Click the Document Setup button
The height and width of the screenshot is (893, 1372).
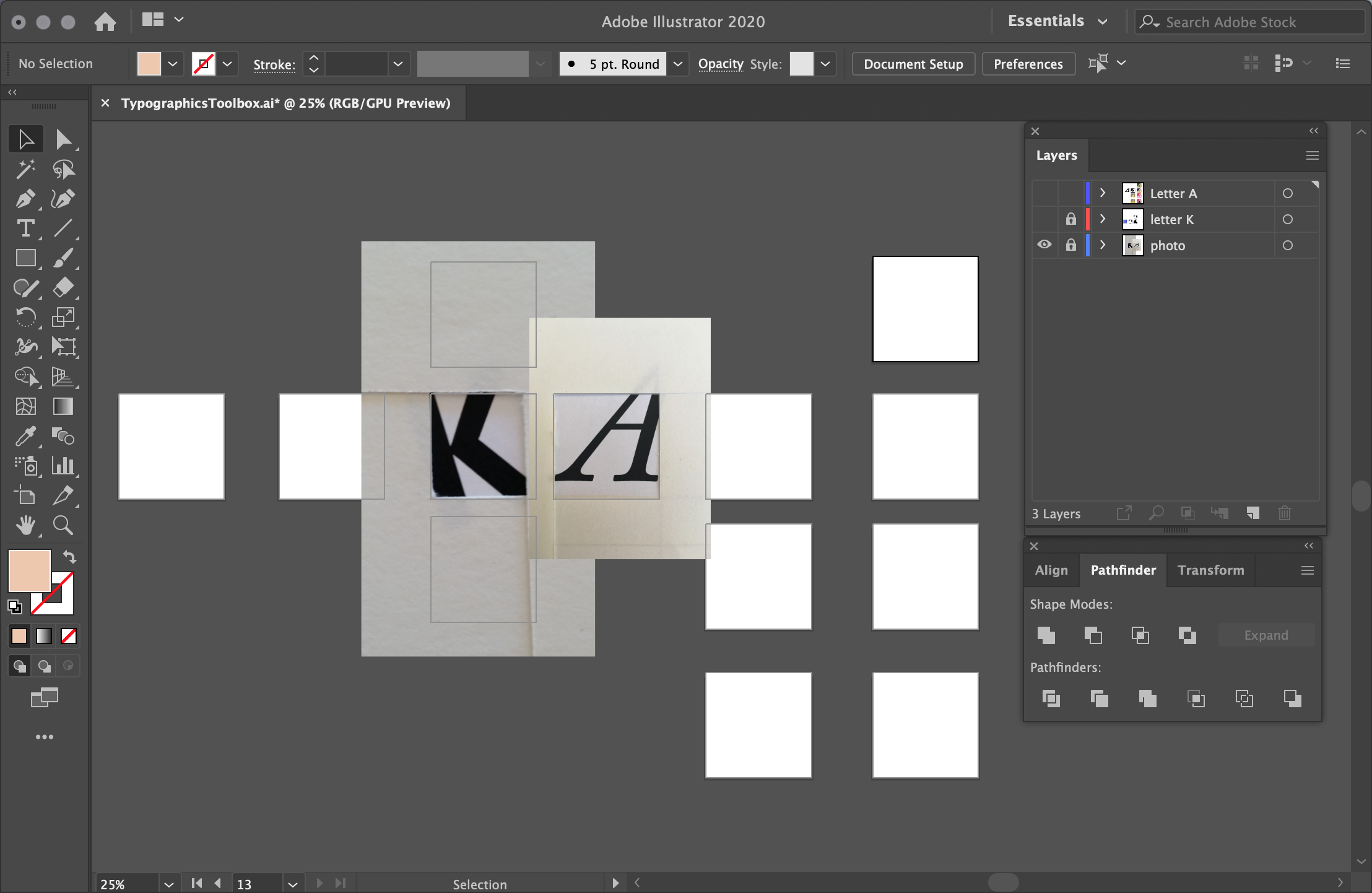click(913, 64)
